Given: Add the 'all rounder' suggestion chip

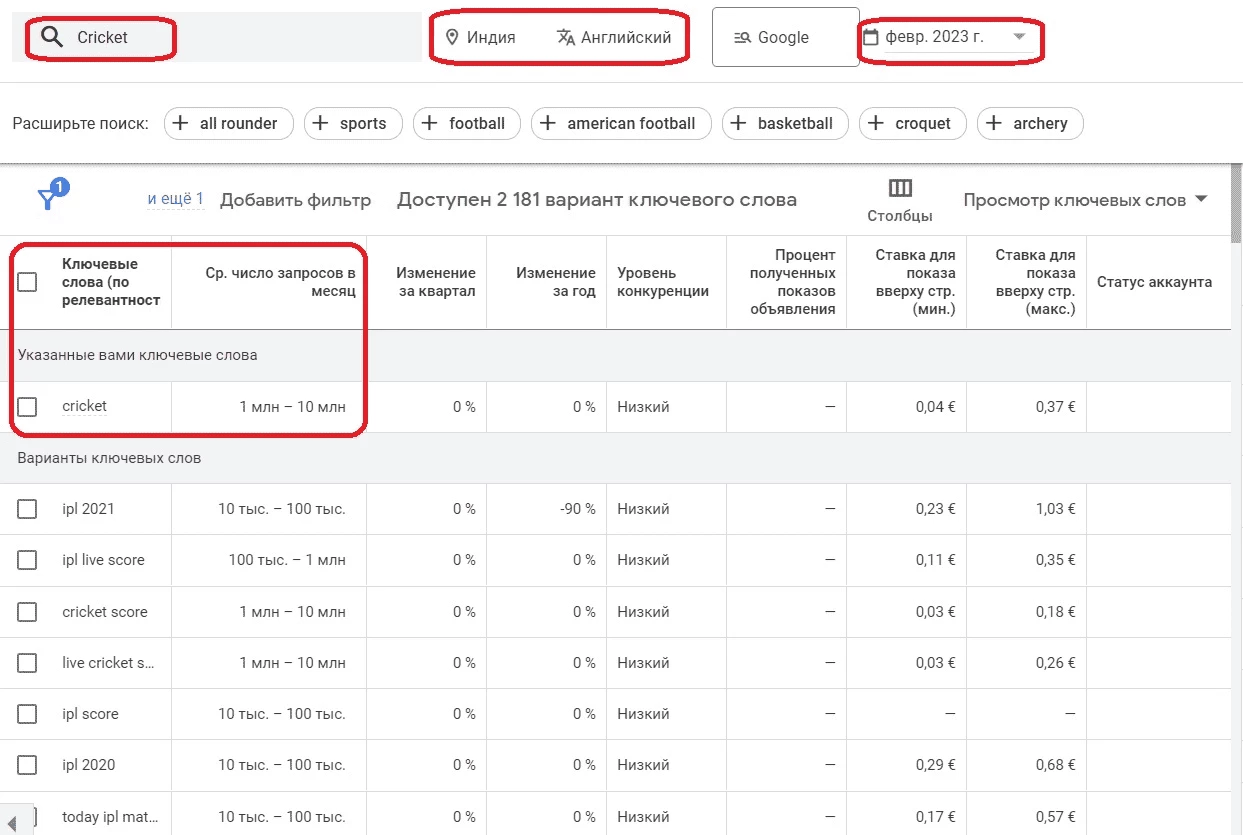Looking at the screenshot, I should click(x=228, y=123).
